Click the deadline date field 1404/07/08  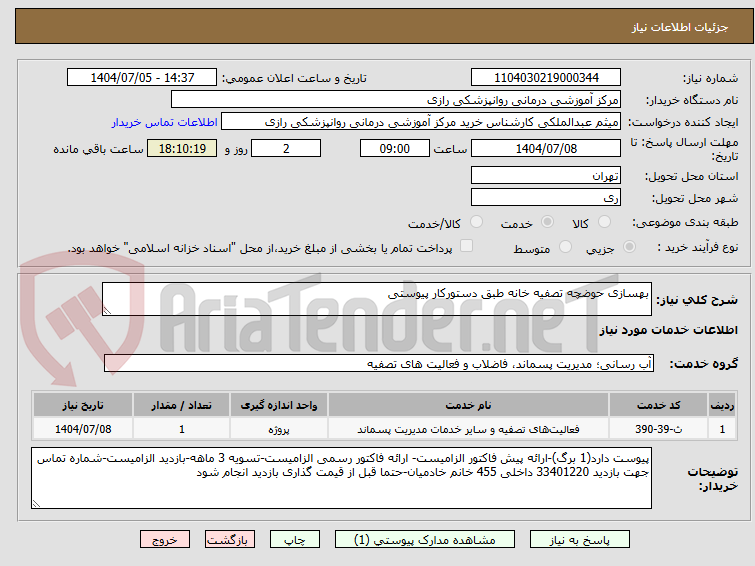pyautogui.click(x=546, y=148)
